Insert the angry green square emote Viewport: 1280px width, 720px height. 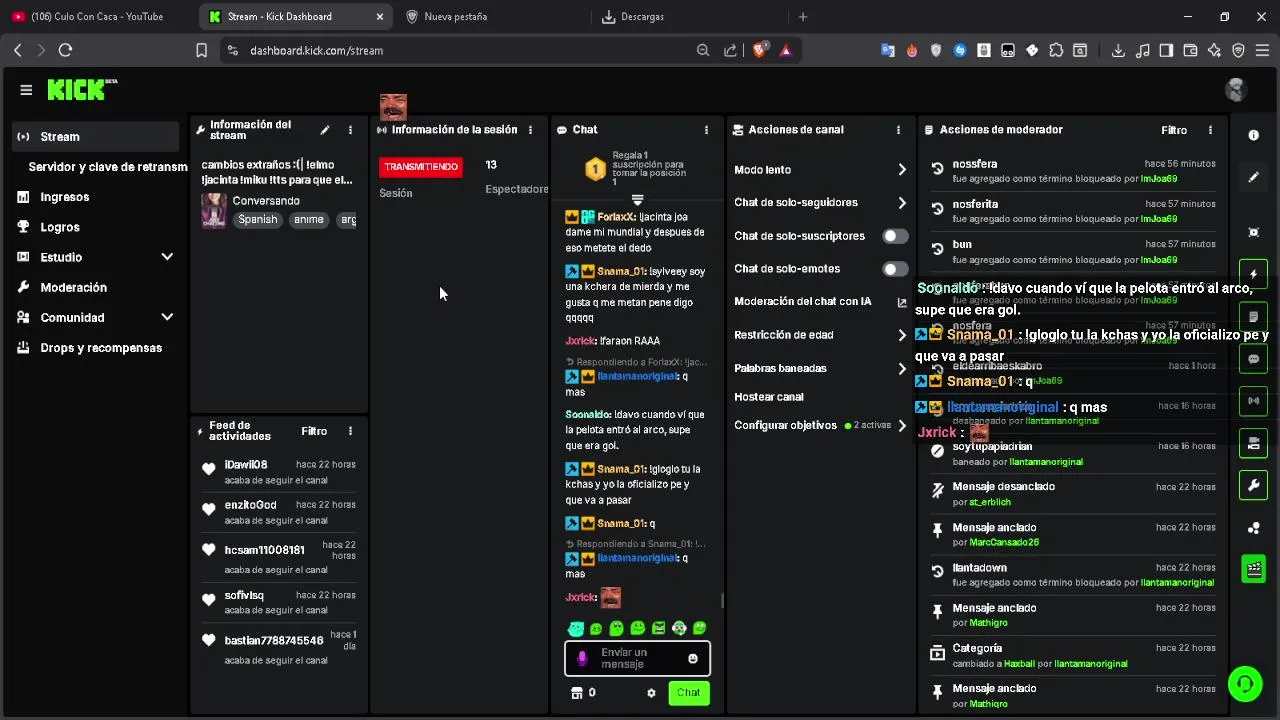click(659, 629)
